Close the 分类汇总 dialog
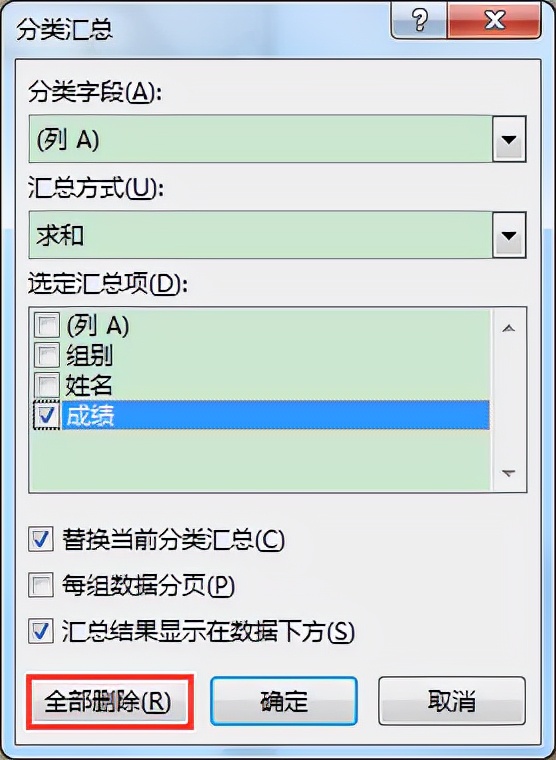The width and height of the screenshot is (556, 760). click(x=494, y=19)
